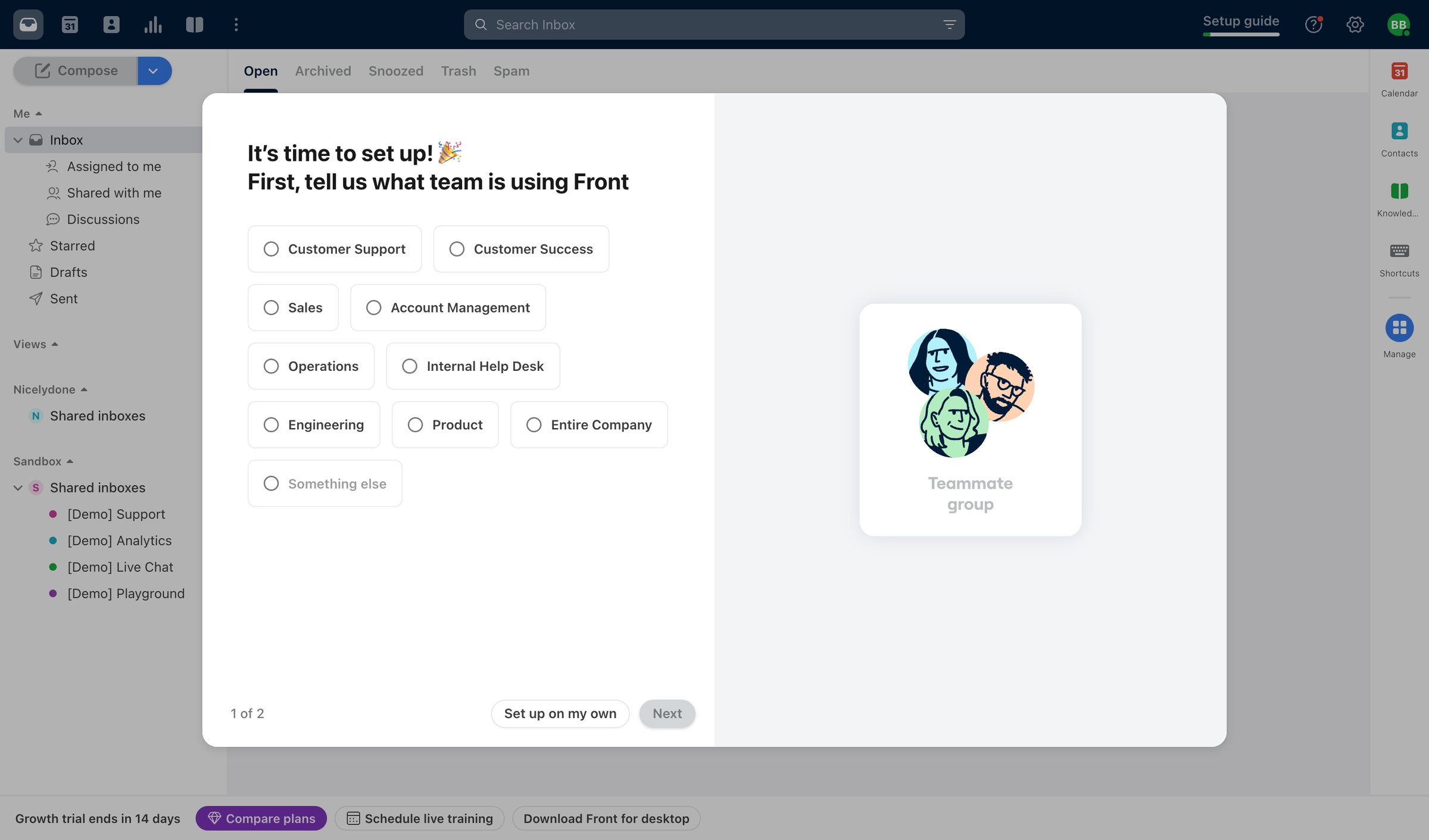Image resolution: width=1429 pixels, height=840 pixels.
Task: Collapse the Inbox chevron in sidebar
Action: (x=18, y=140)
